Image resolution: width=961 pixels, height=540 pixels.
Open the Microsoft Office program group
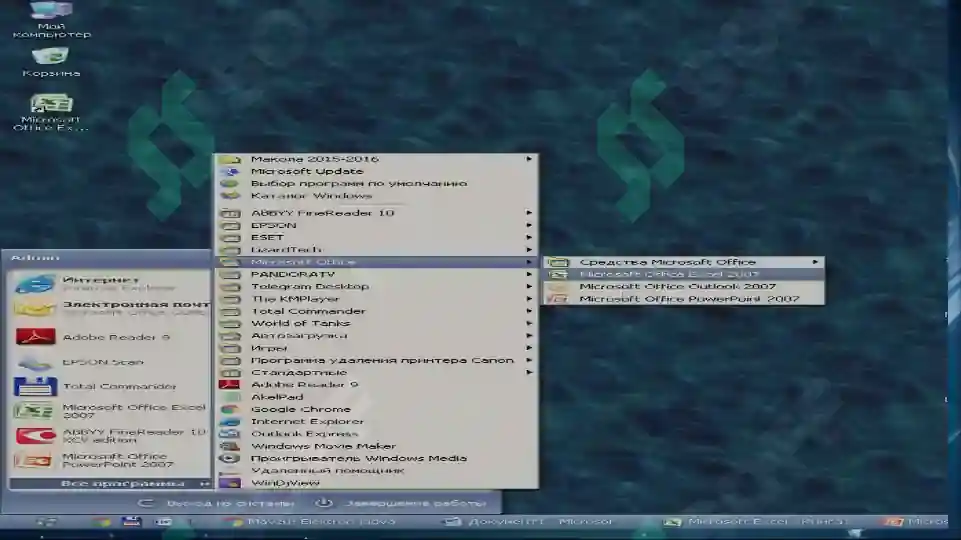point(376,262)
